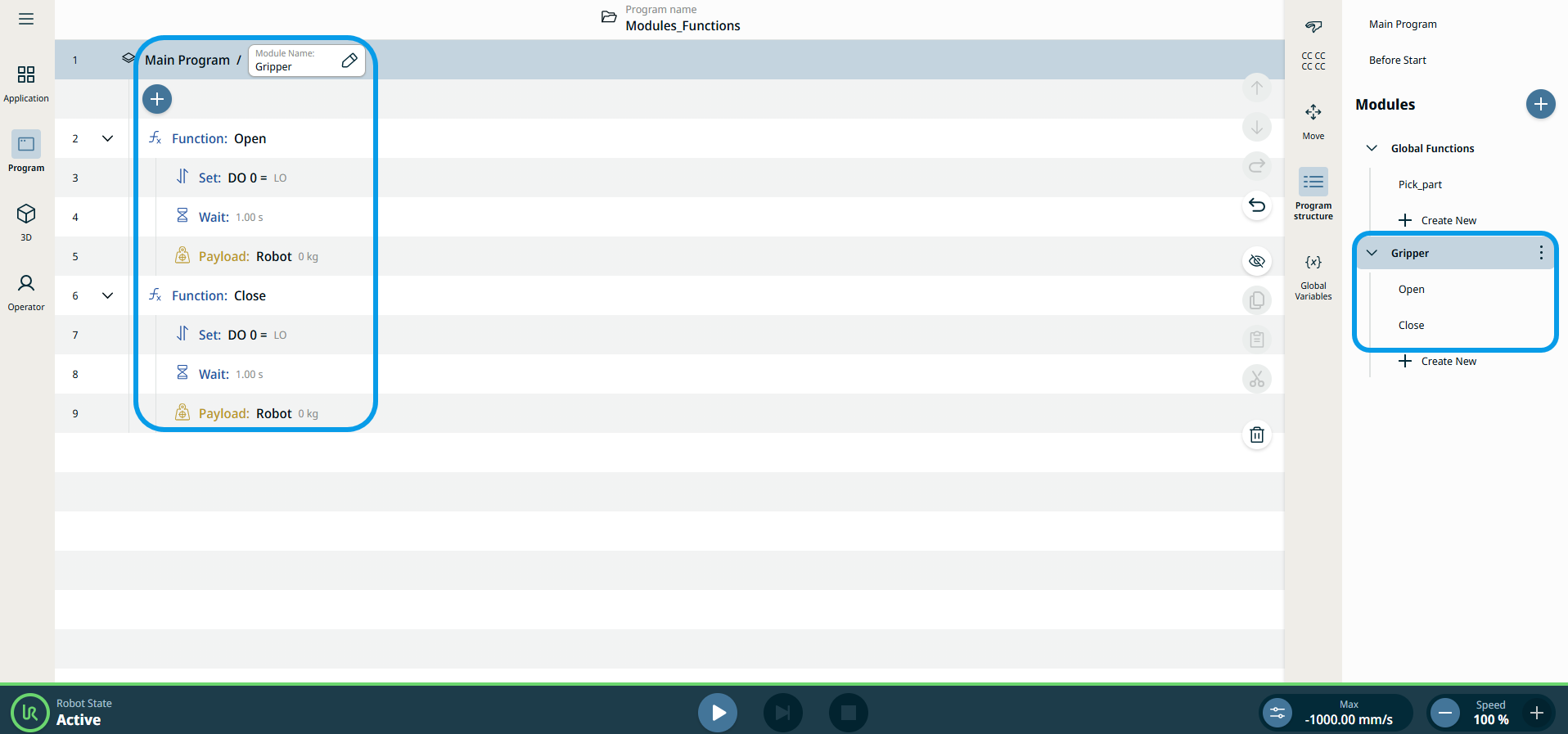Open the speed limit settings slider icon
The image size is (1568, 734).
1277,713
